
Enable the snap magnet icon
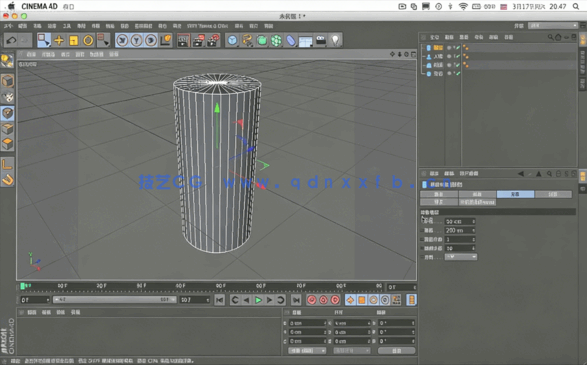[x=7, y=180]
